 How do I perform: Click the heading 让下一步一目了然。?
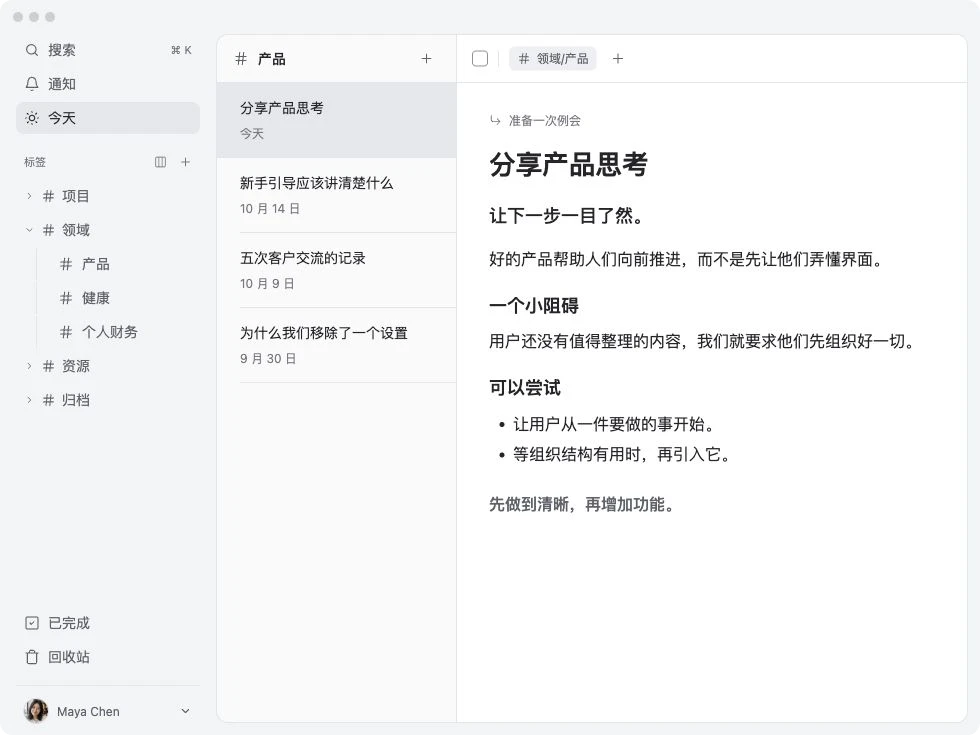(566, 216)
